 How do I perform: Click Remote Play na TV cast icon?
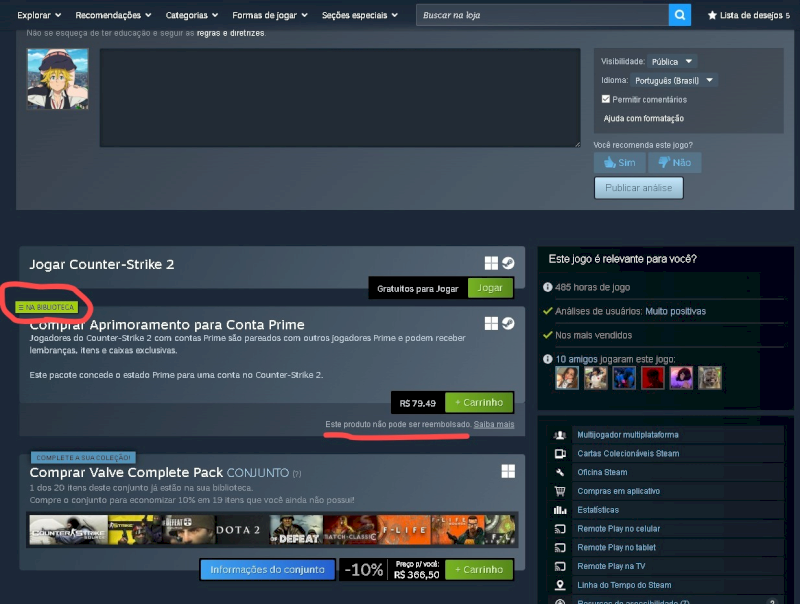(560, 566)
